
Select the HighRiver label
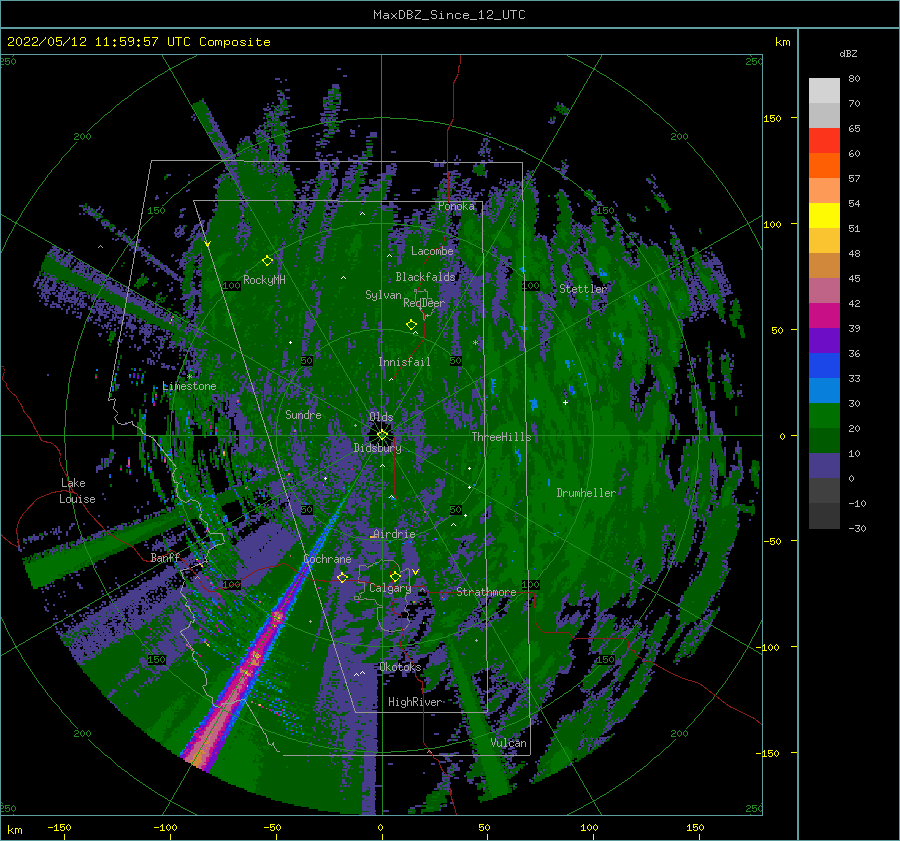(x=415, y=702)
